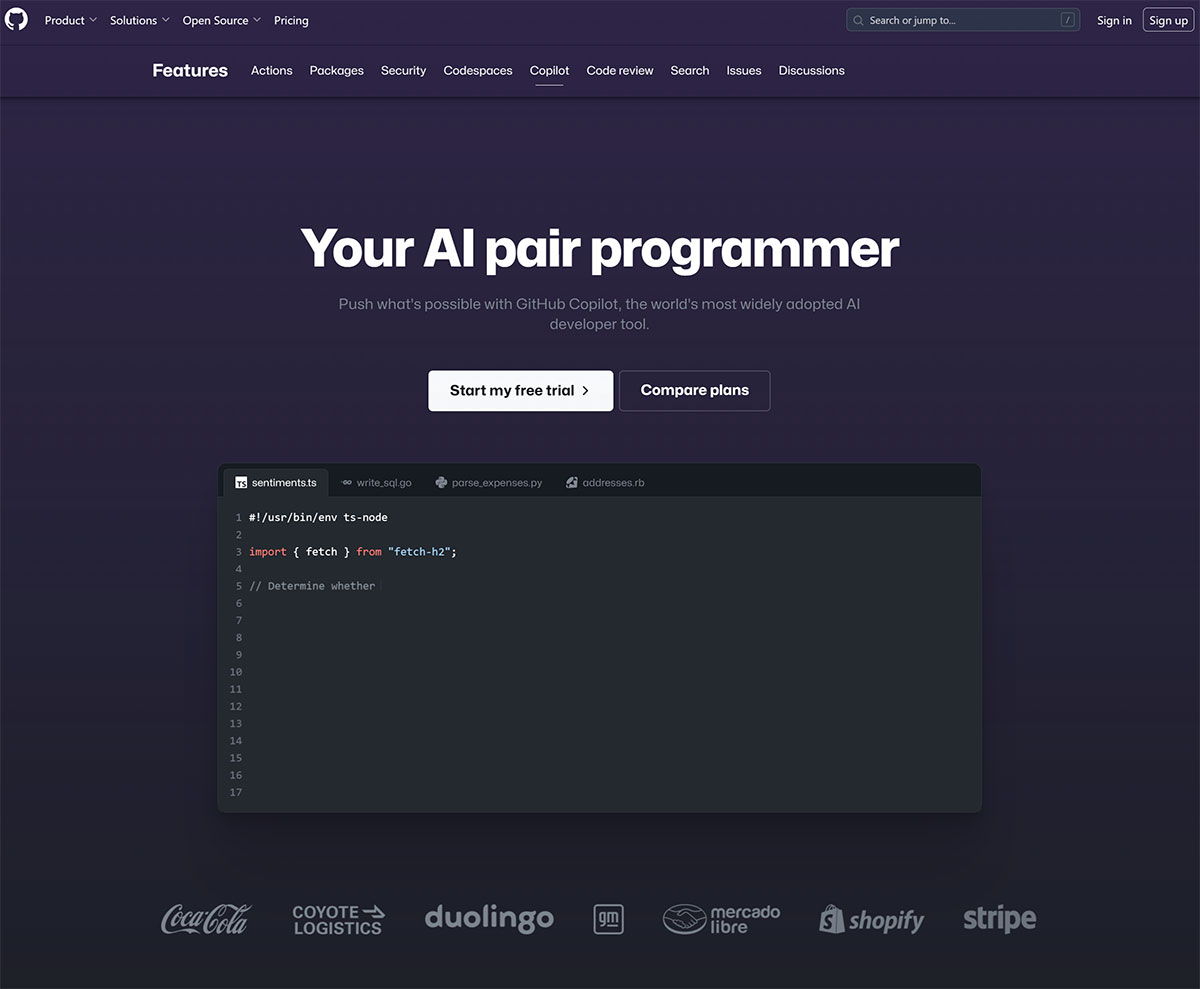Click Start my free trial button
This screenshot has height=989, width=1200.
pos(521,391)
